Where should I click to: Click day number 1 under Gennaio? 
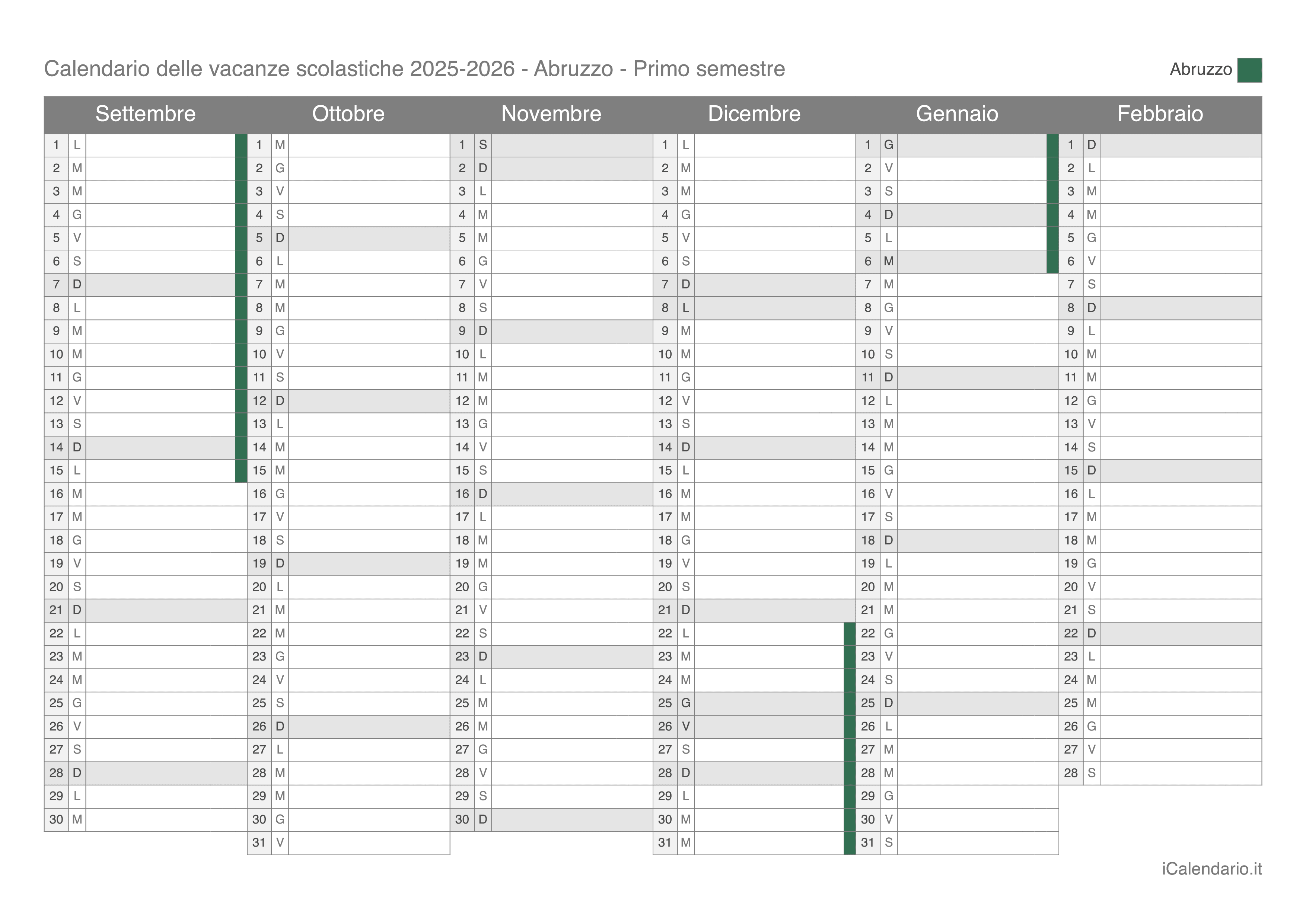[x=868, y=145]
